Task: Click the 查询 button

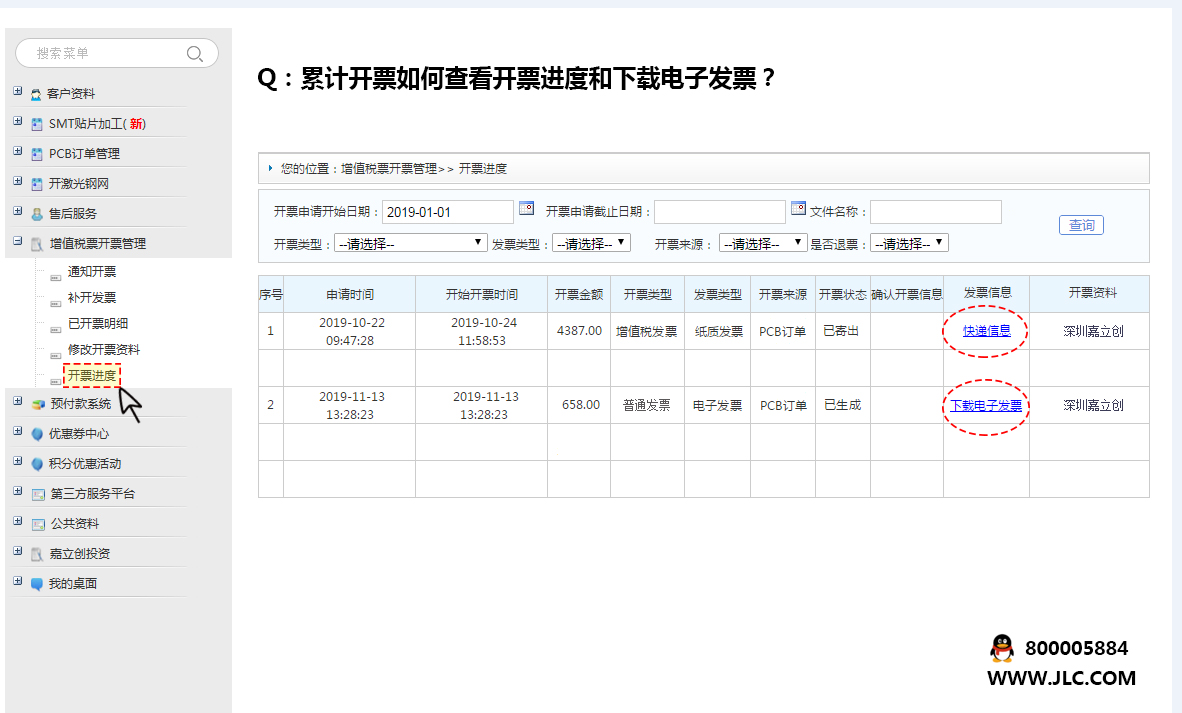Action: (1081, 225)
